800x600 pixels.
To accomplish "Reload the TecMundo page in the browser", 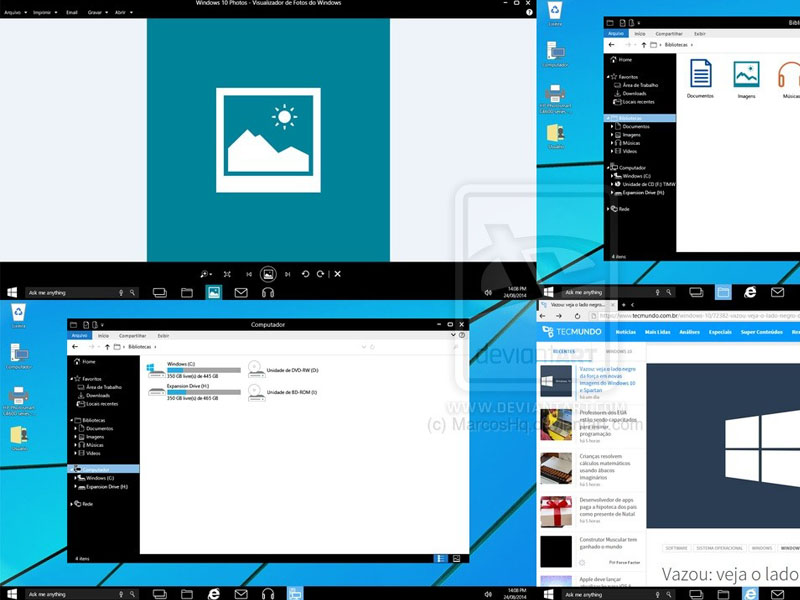I will pos(577,316).
